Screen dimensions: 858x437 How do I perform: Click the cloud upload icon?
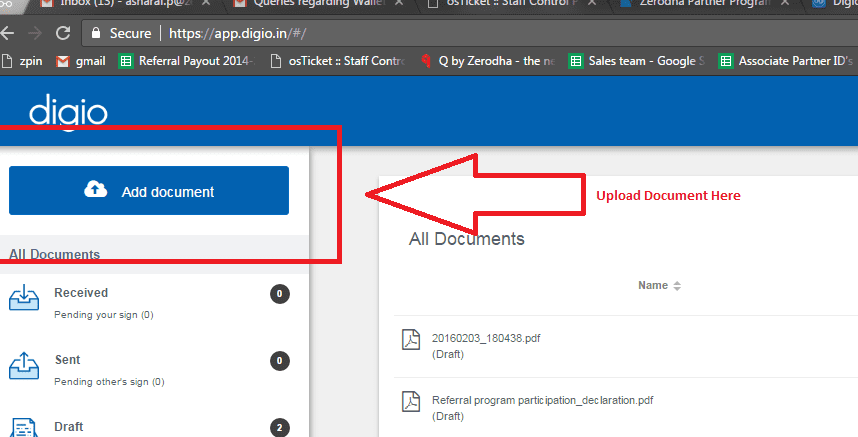pos(96,189)
